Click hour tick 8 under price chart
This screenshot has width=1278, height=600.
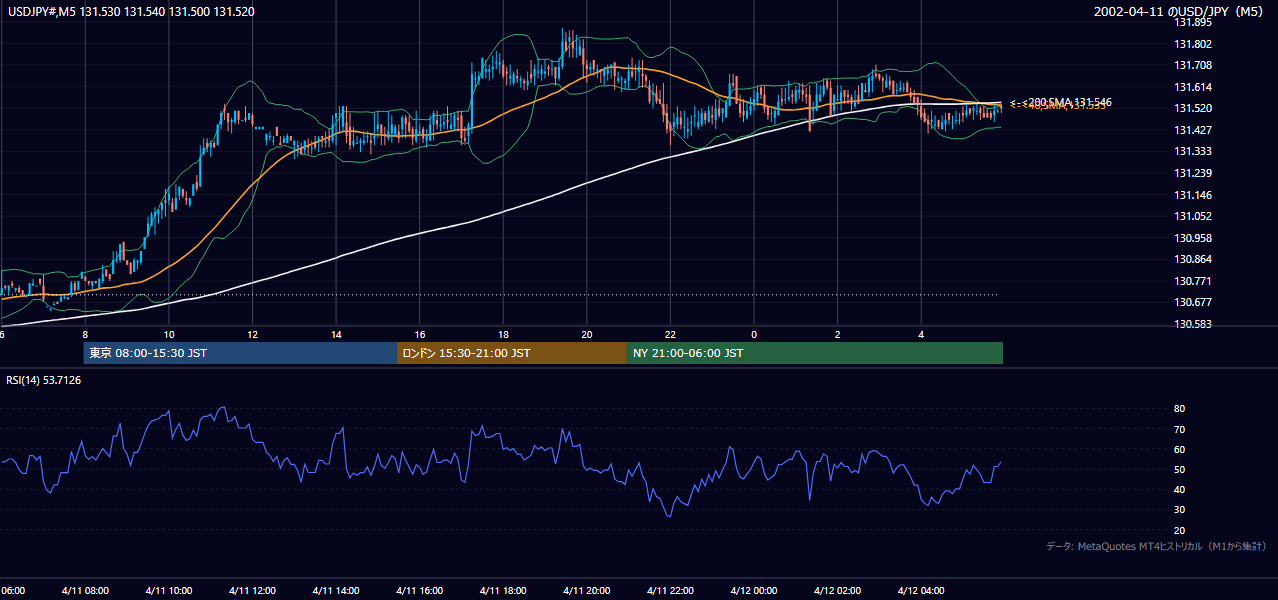pos(85,335)
